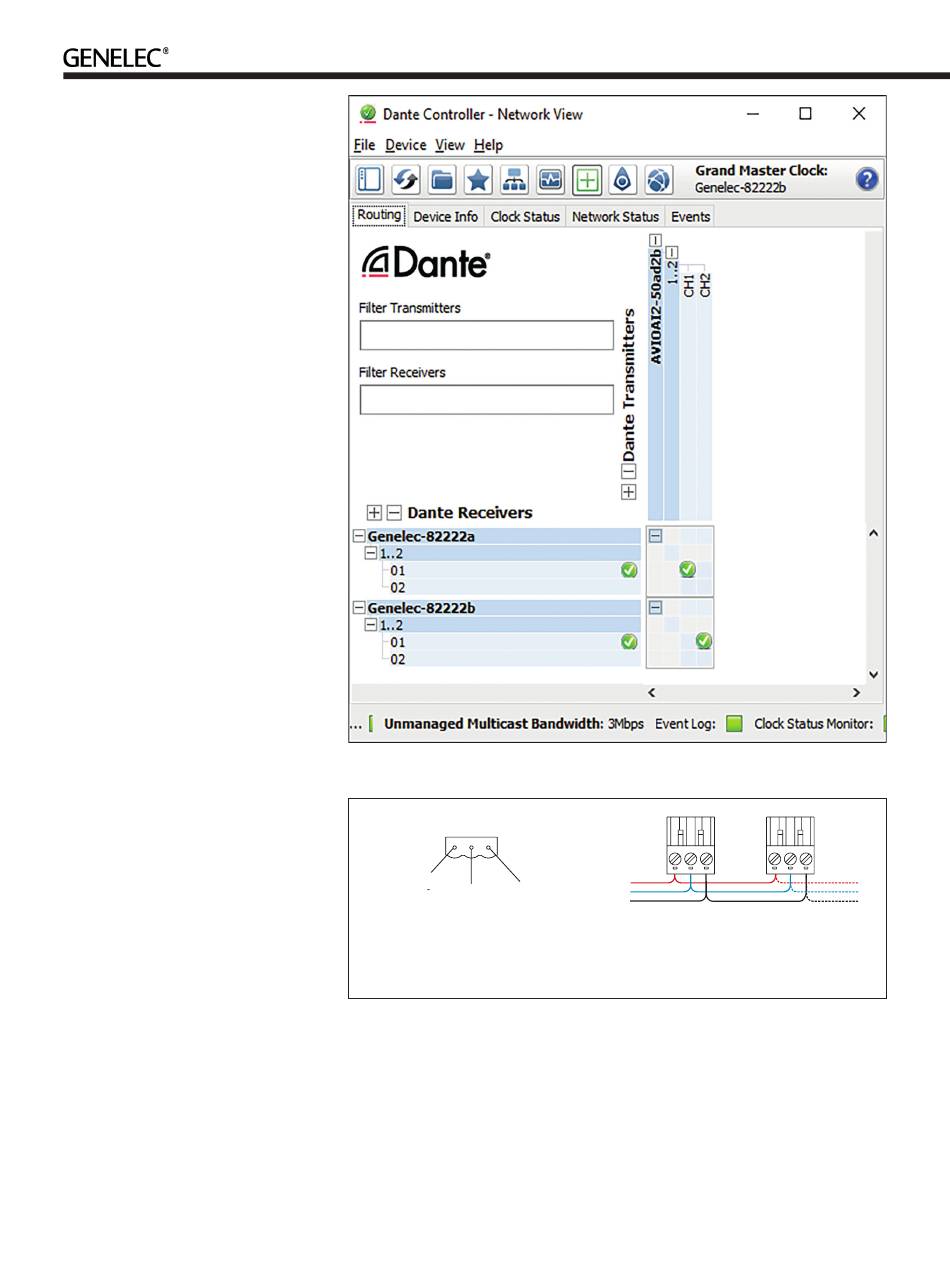Click the check icon in Genelec-82222a 01 row
Viewport: 950px width, 1264px height.
tap(629, 570)
